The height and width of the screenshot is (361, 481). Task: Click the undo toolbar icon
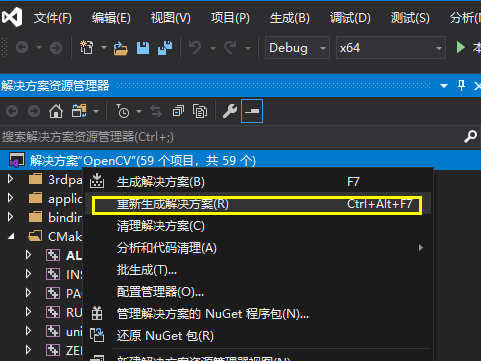click(x=195, y=48)
